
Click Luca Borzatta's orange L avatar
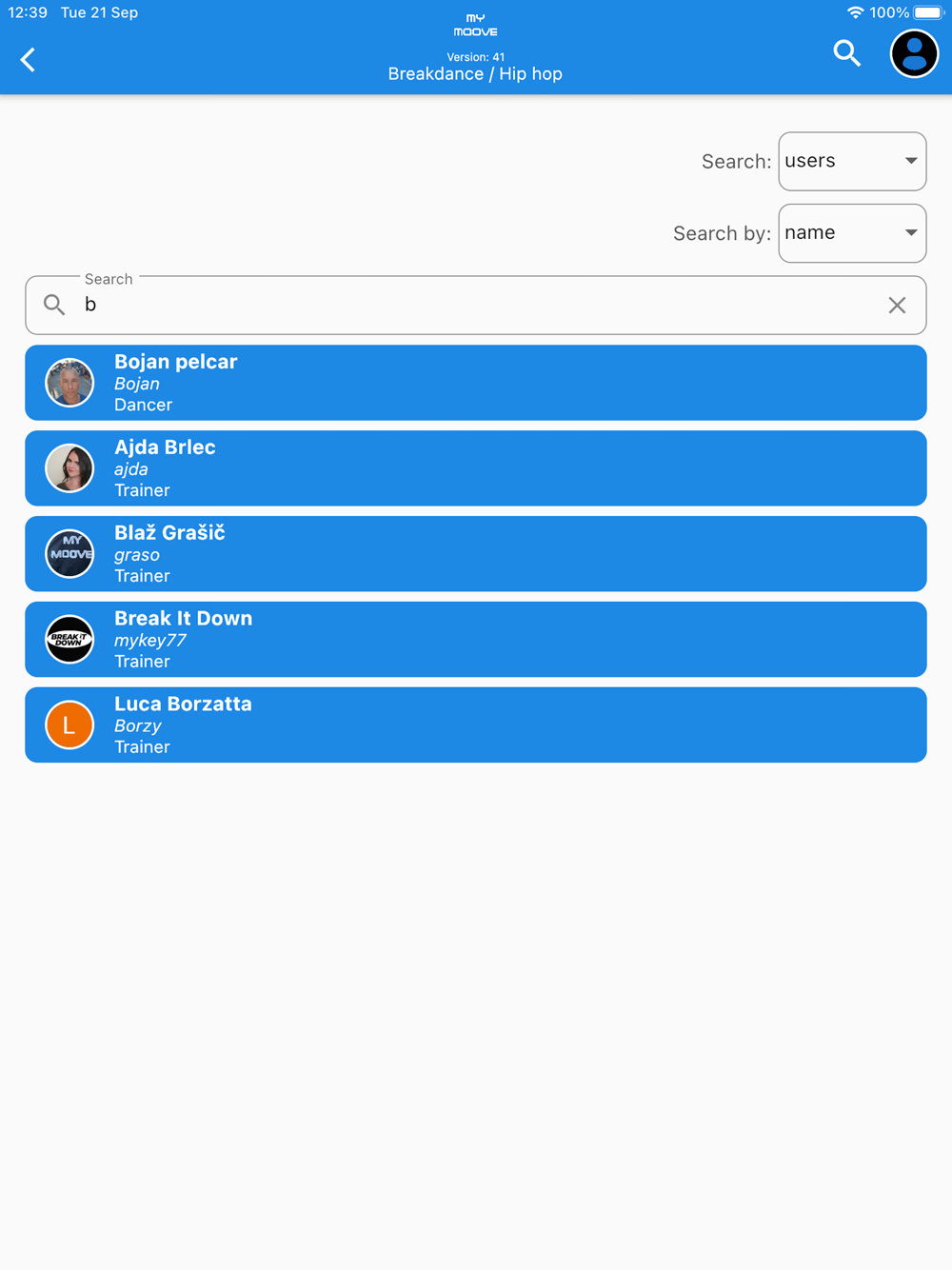click(x=69, y=725)
